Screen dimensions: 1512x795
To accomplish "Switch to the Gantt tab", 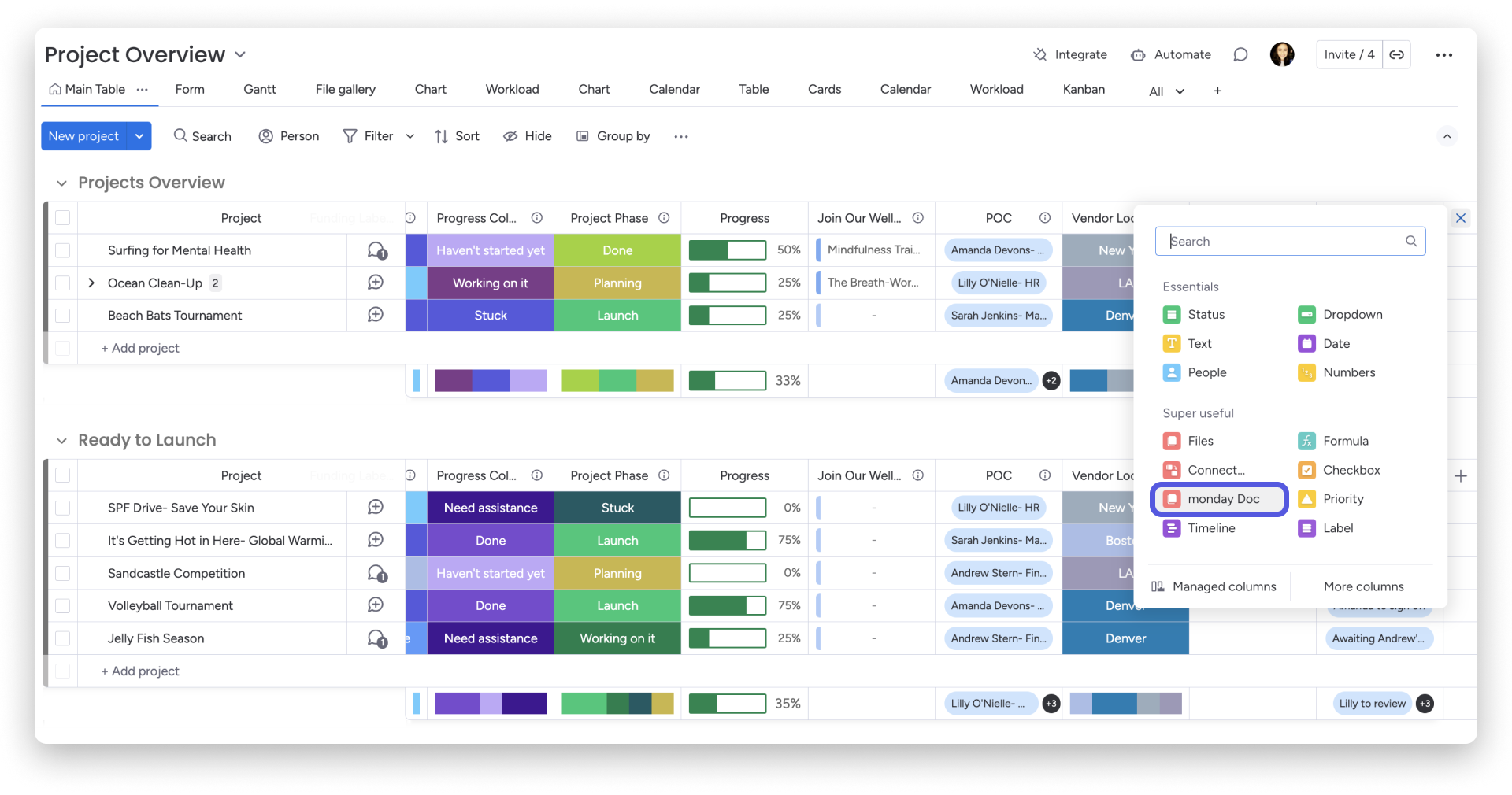I will click(x=260, y=89).
